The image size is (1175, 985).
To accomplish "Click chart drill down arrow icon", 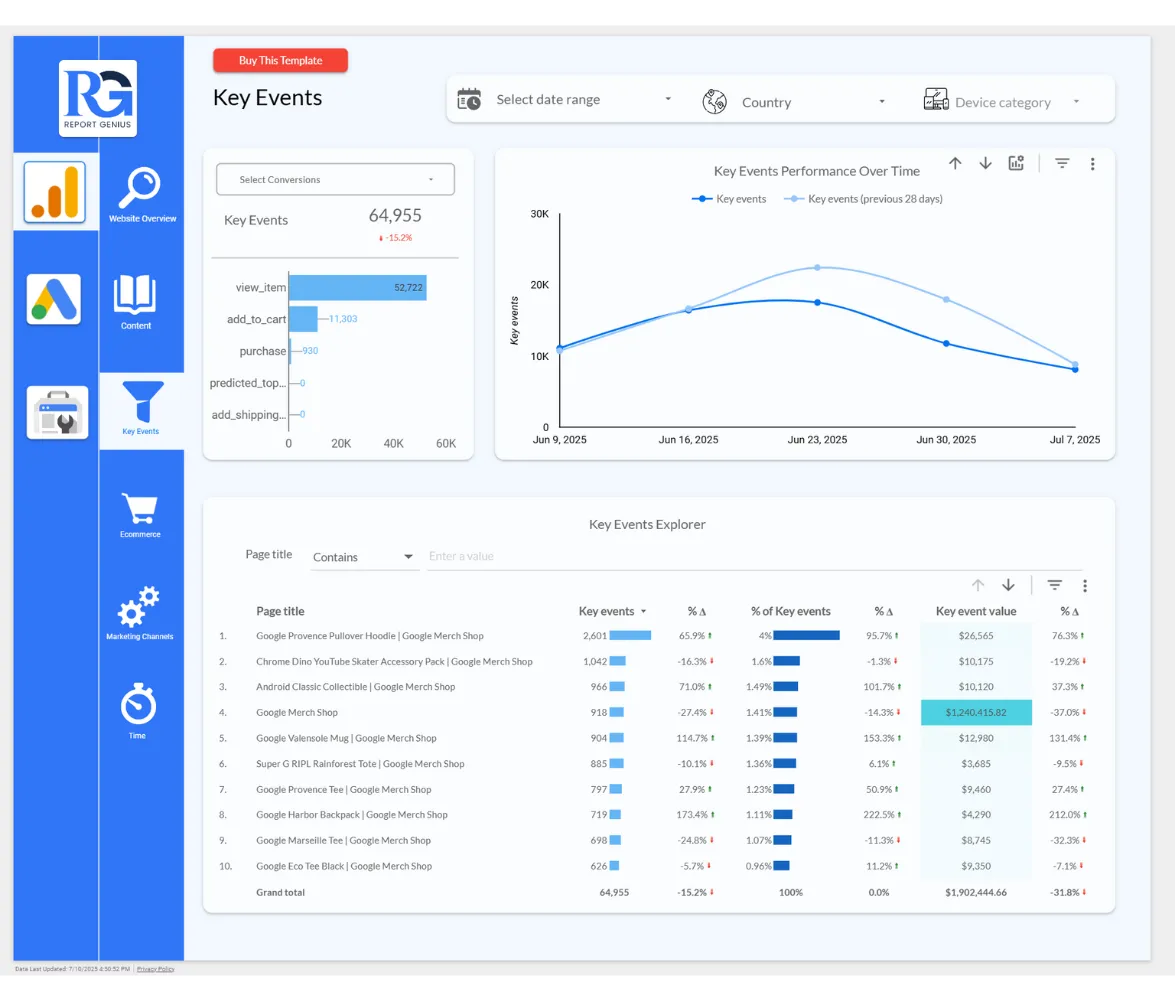I will click(x=985, y=163).
